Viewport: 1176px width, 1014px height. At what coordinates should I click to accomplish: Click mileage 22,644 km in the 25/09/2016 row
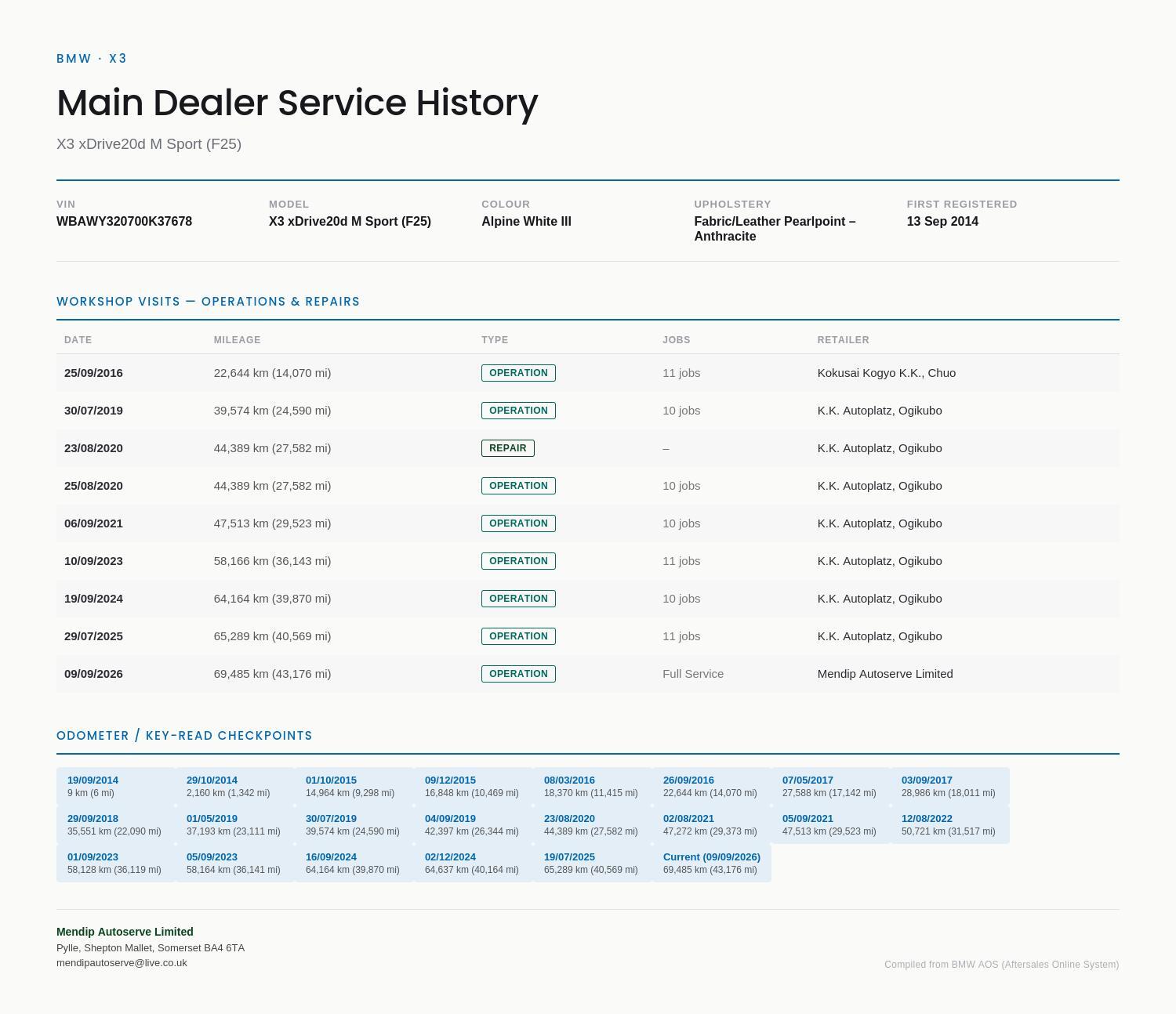tap(272, 373)
